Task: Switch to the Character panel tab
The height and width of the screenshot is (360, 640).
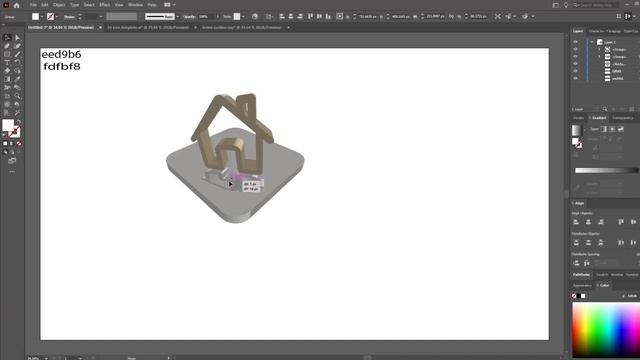Action: (596, 31)
